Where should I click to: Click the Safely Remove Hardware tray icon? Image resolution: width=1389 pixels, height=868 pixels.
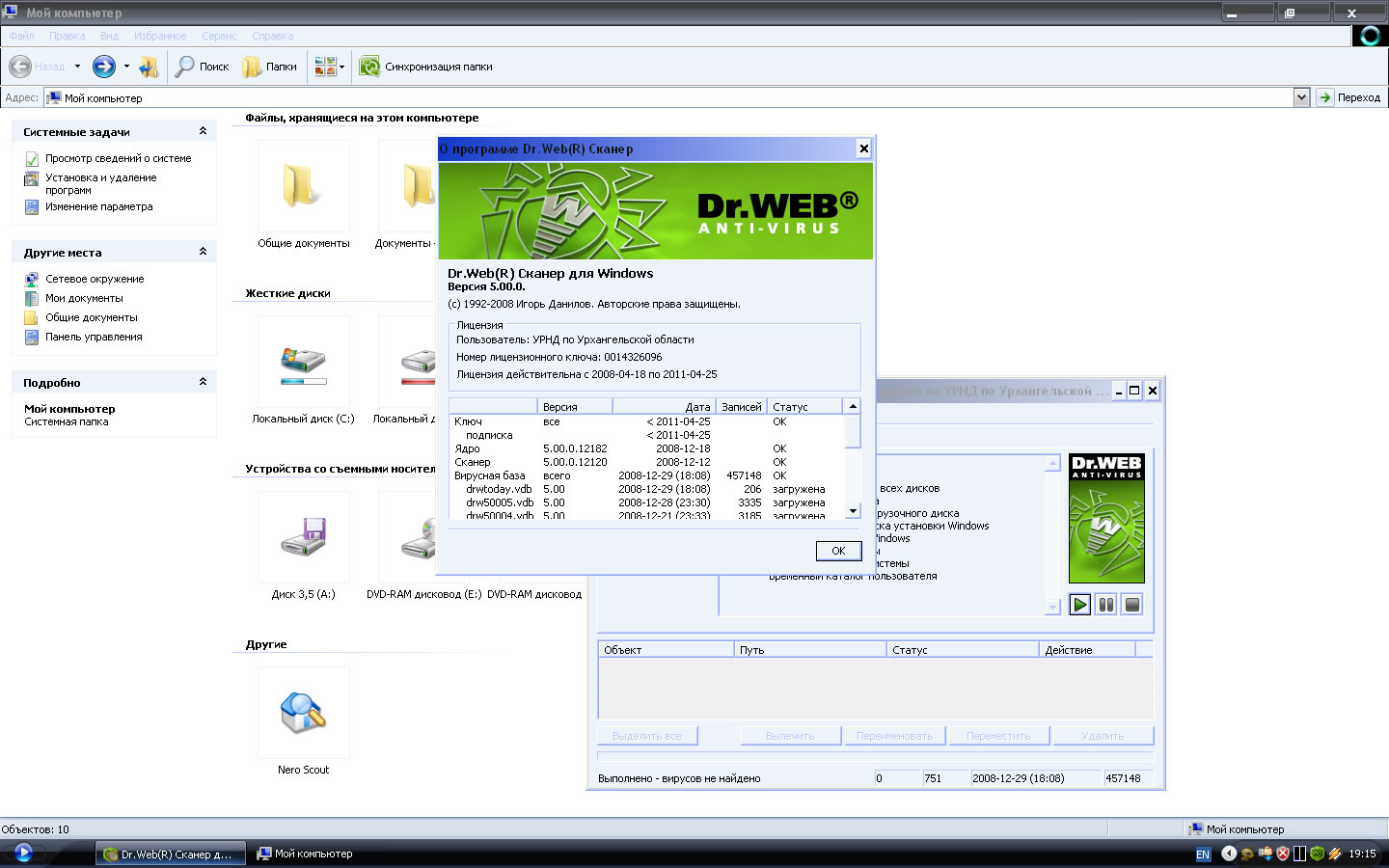point(1265,854)
